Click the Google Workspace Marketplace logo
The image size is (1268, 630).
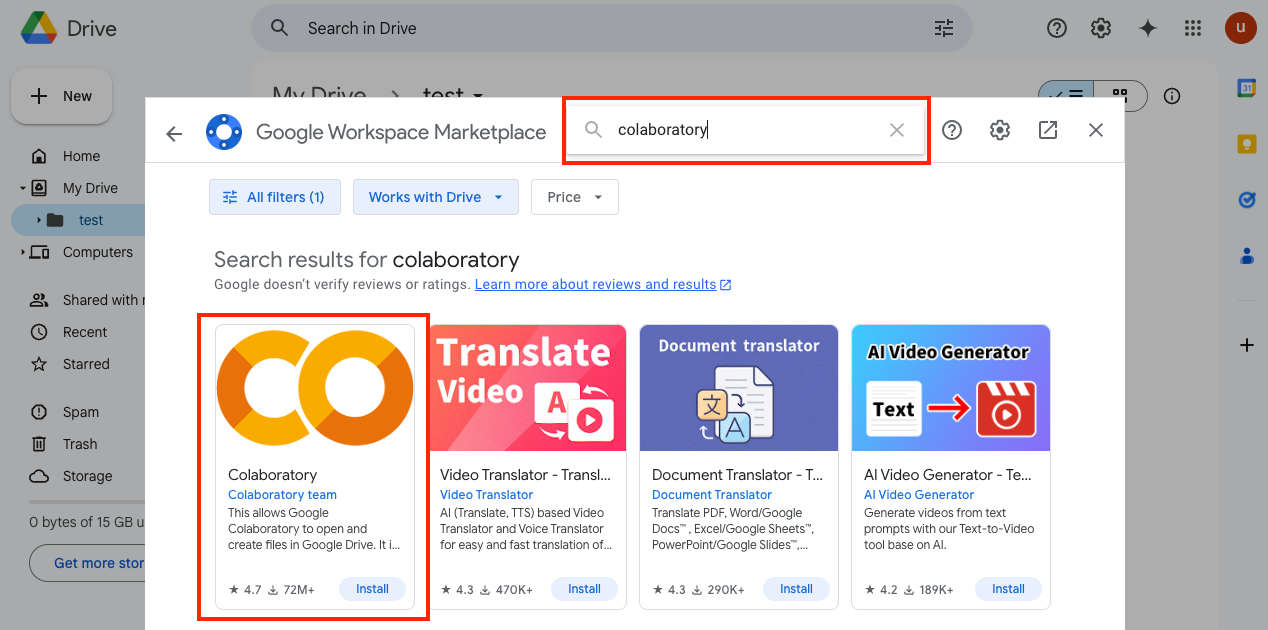[x=224, y=132]
